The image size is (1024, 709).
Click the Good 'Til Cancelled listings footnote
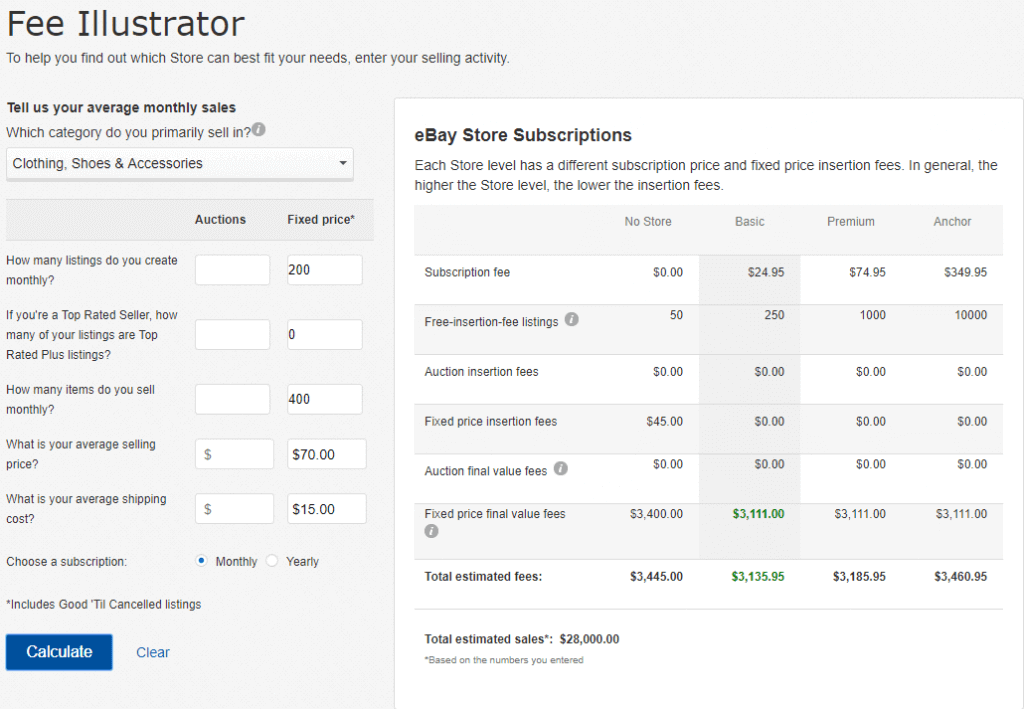pos(104,605)
